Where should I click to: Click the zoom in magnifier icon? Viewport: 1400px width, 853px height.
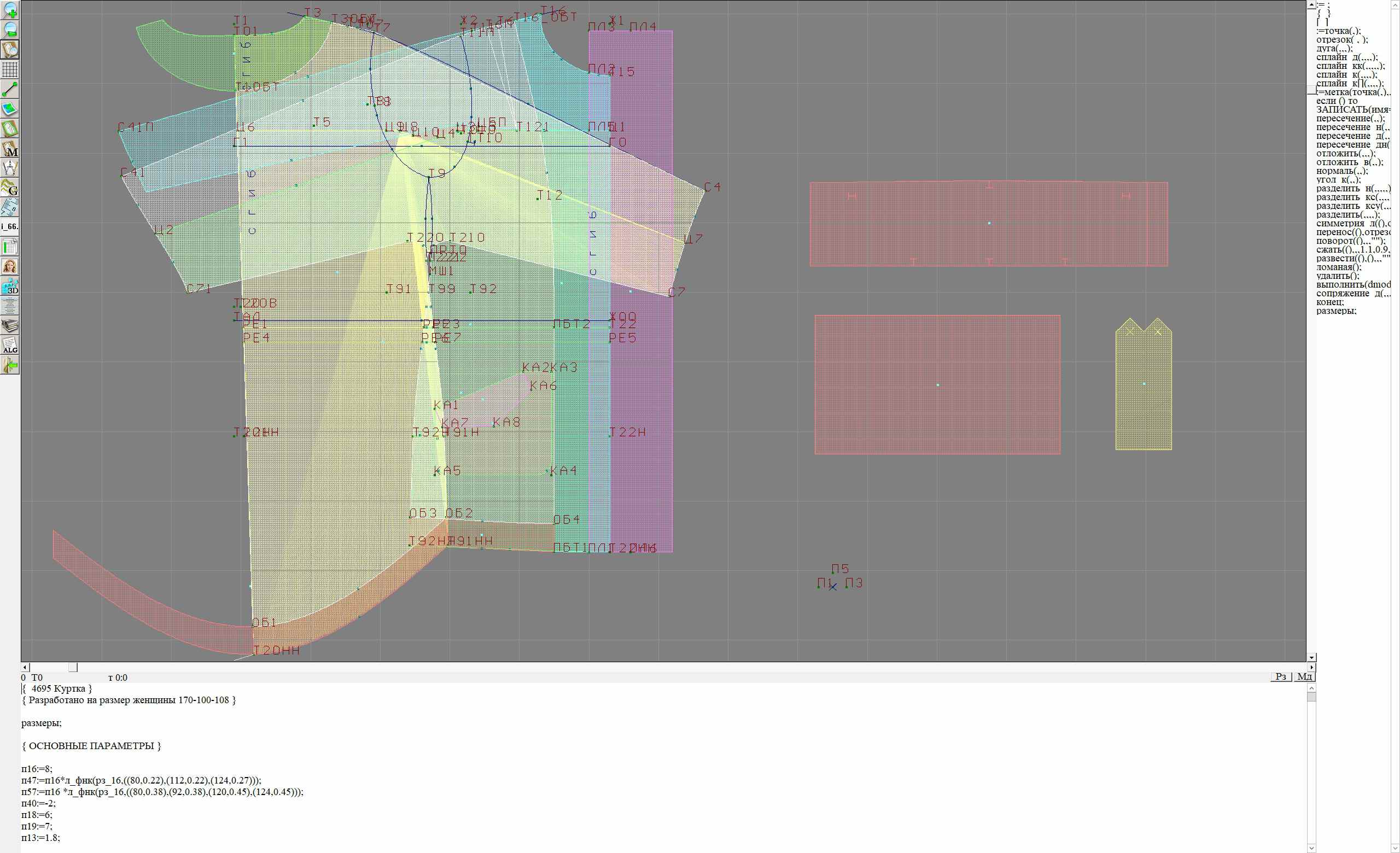[10, 10]
